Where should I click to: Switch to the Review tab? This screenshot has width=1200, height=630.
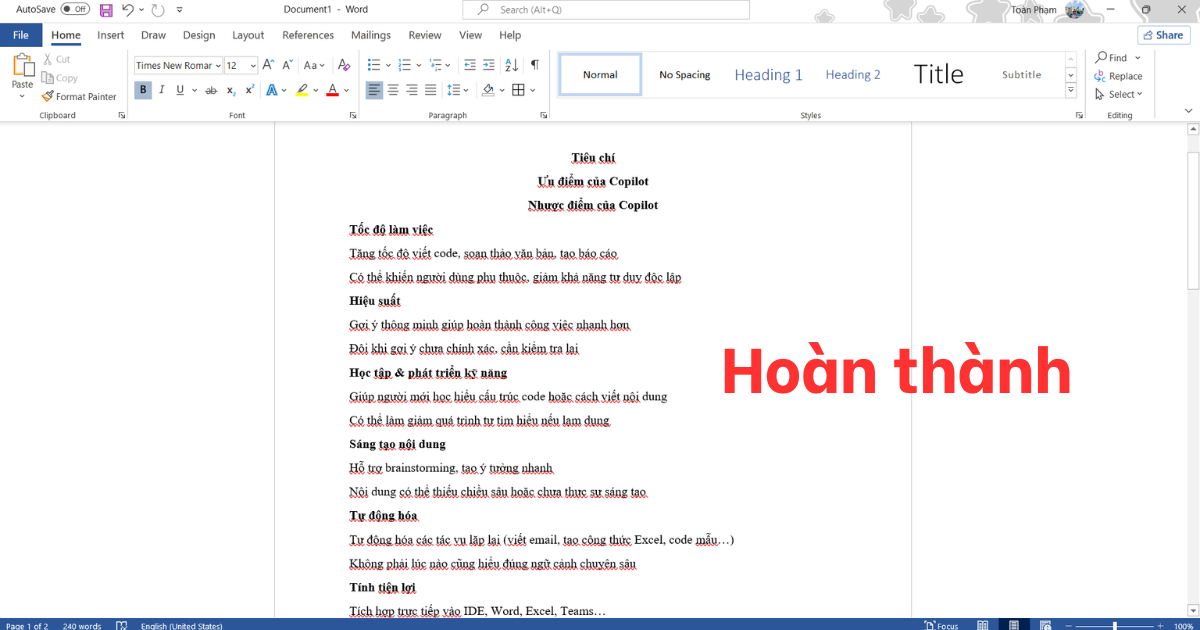click(x=425, y=35)
